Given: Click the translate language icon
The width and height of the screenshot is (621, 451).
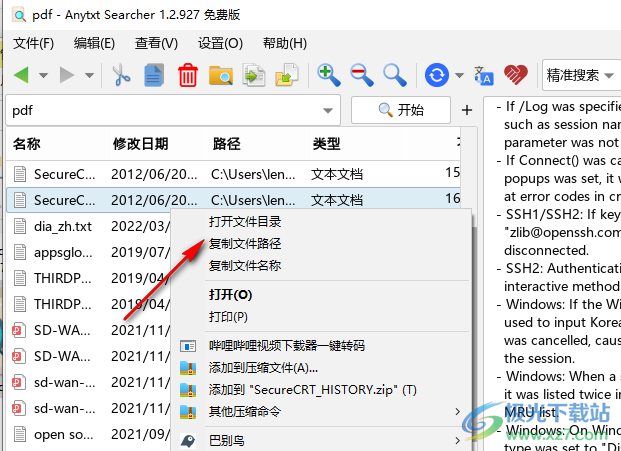Looking at the screenshot, I should 484,75.
